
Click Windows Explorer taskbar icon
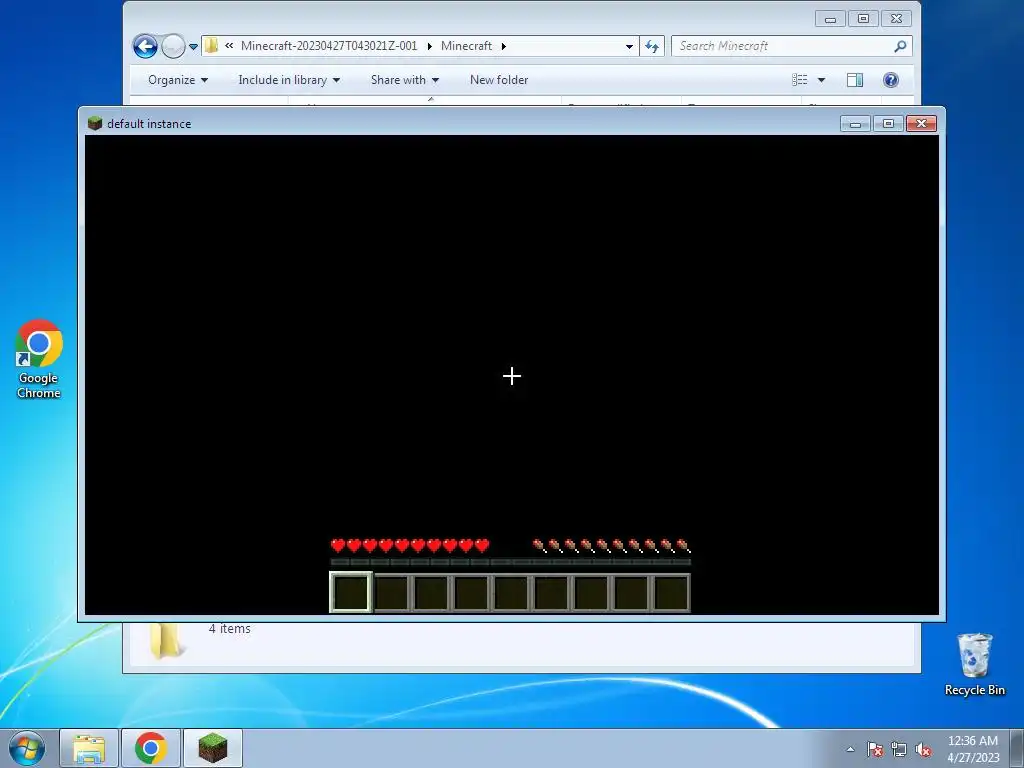tap(89, 748)
